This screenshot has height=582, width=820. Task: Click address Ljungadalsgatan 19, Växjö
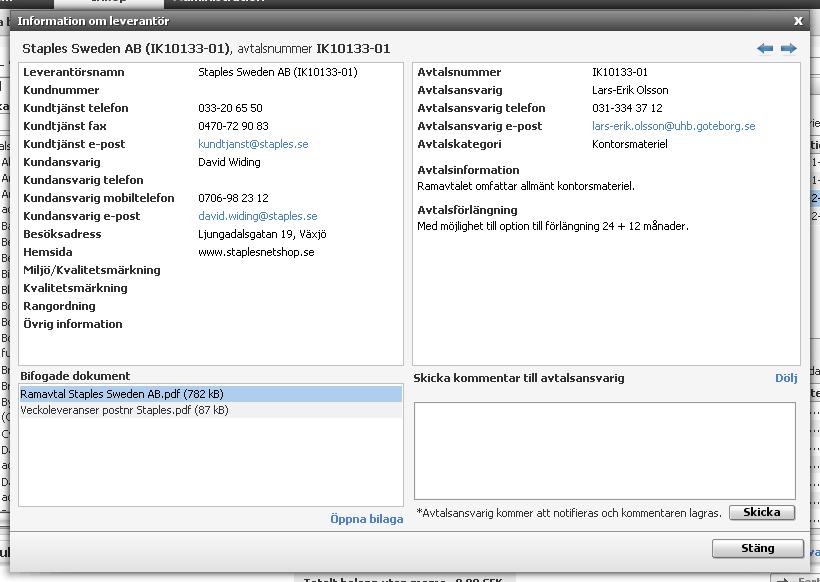pyautogui.click(x=262, y=234)
